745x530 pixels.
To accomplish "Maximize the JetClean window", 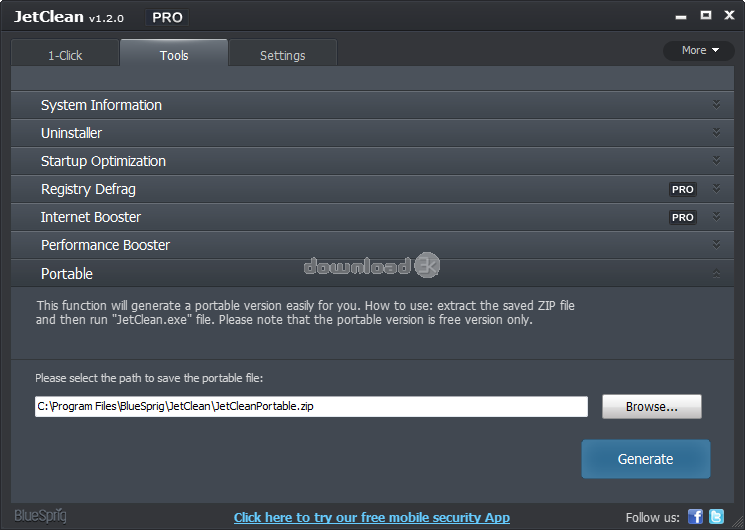I will click(x=706, y=15).
